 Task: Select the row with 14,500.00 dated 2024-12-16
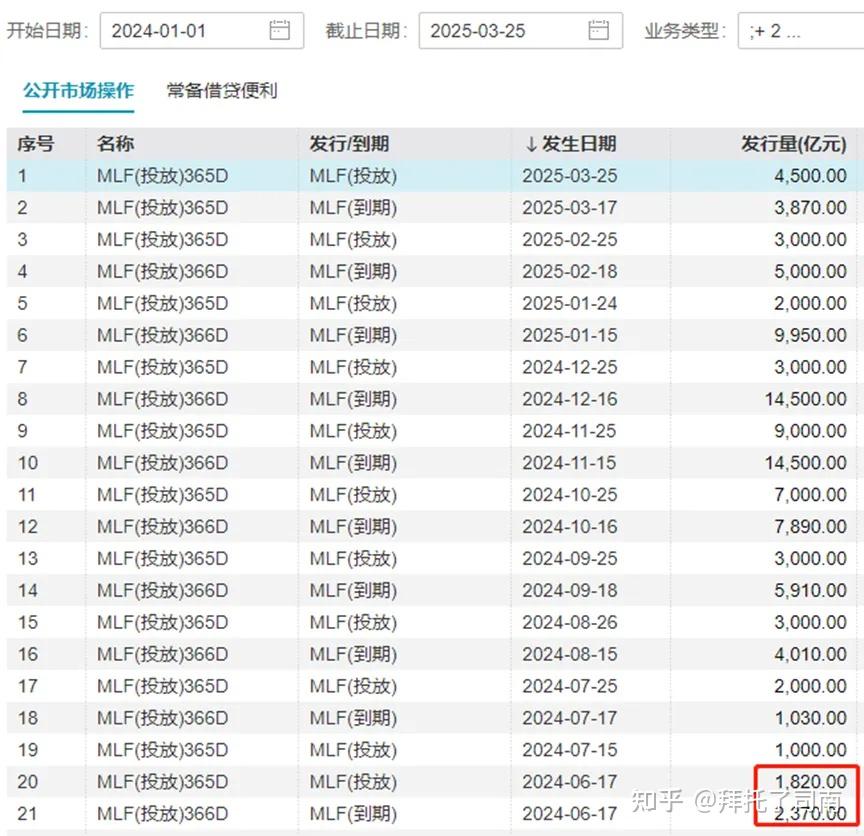click(400, 399)
